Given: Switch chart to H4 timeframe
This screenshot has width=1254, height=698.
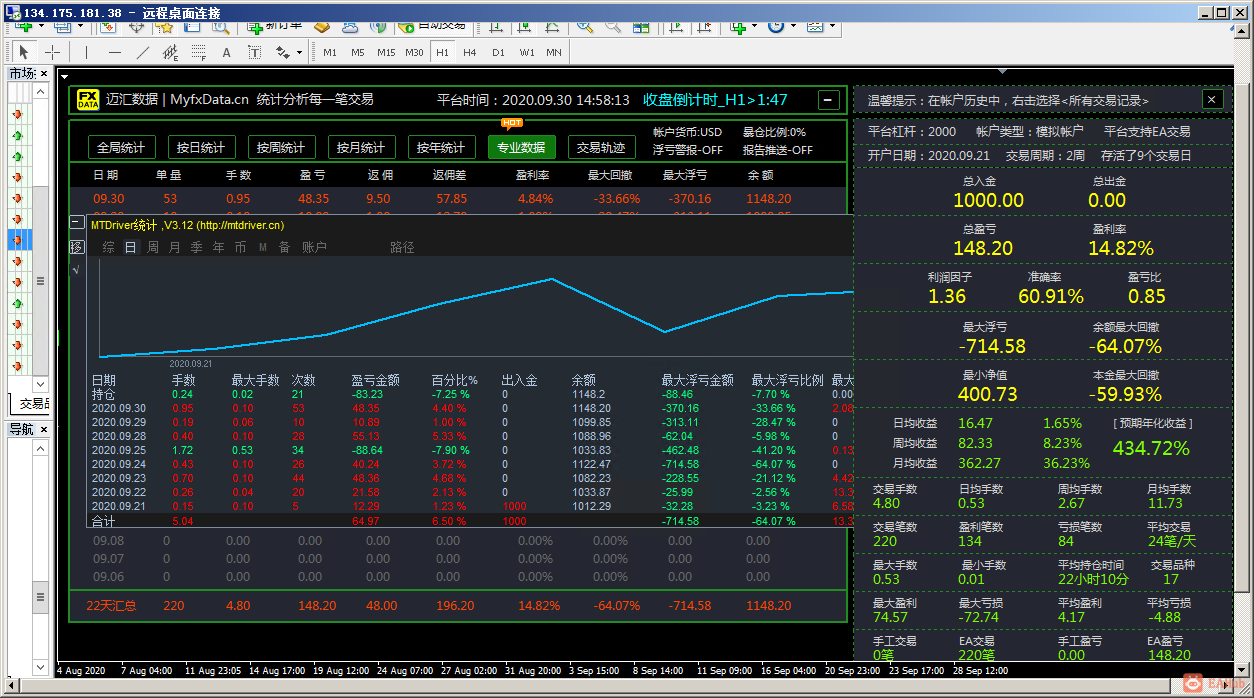Looking at the screenshot, I should click(x=470, y=52).
